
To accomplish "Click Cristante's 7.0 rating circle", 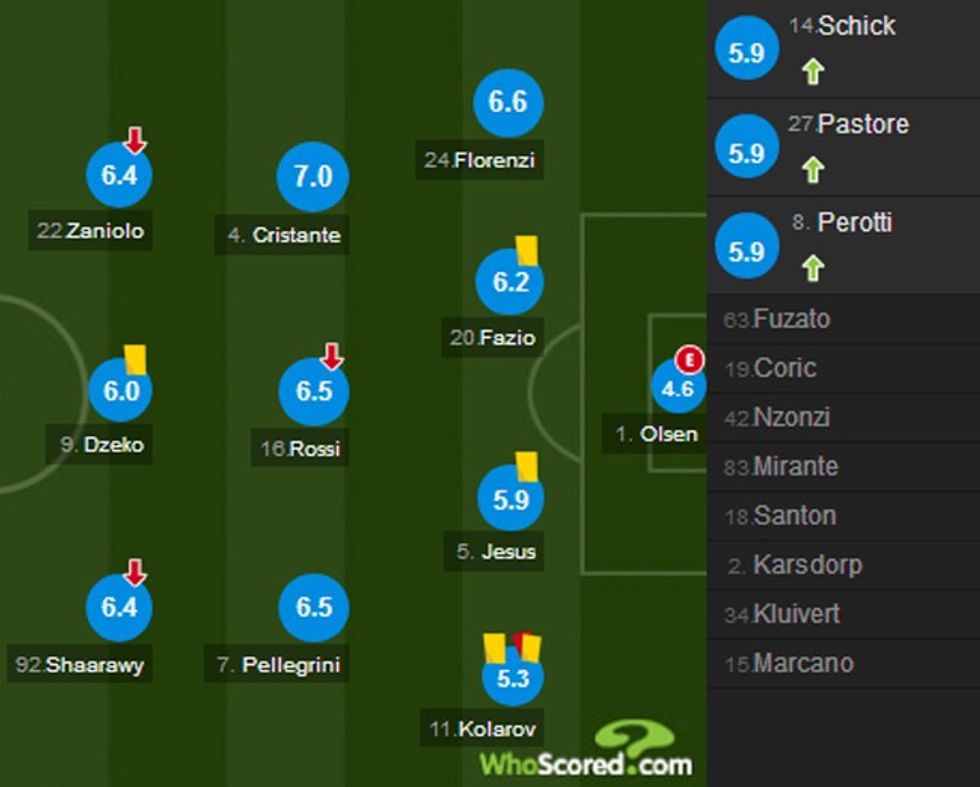I will [x=312, y=177].
